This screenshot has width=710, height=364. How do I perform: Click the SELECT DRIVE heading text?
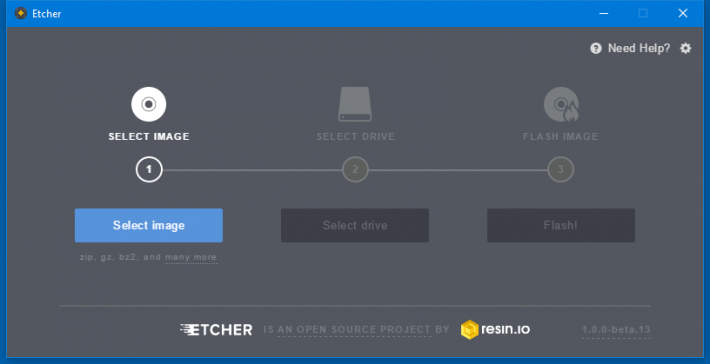point(355,137)
